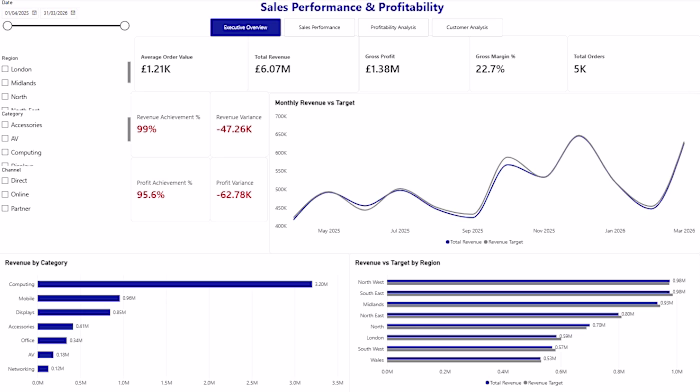Open the Profitability Analysis tab
The width and height of the screenshot is (700, 392).
tap(393, 27)
